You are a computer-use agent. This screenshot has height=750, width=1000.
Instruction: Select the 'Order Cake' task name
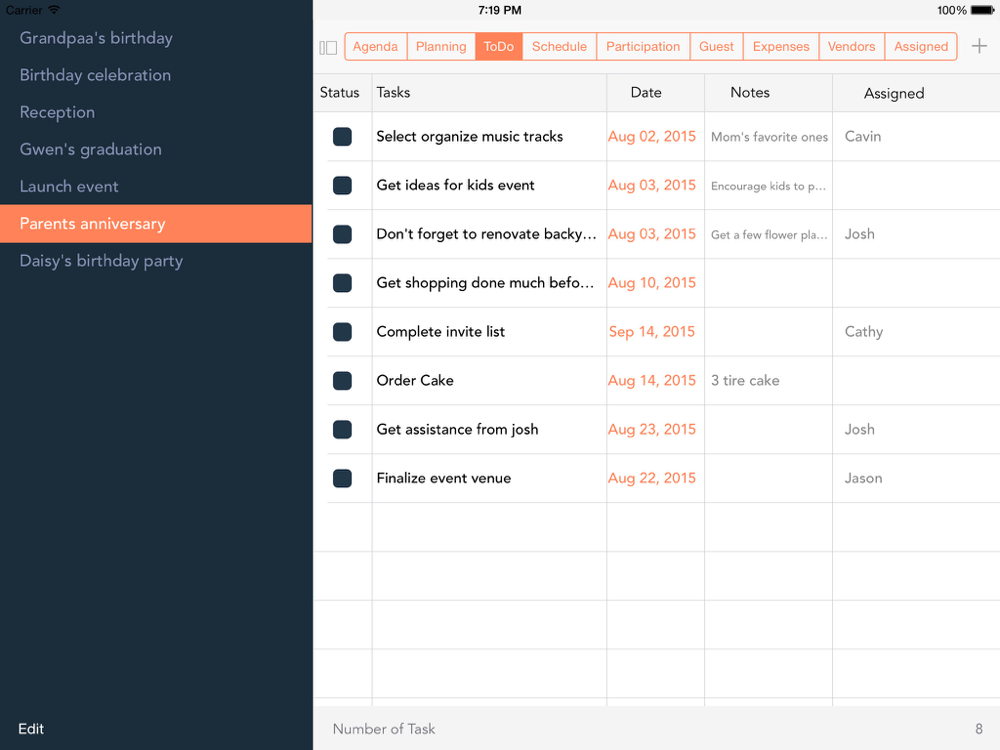[x=415, y=381]
